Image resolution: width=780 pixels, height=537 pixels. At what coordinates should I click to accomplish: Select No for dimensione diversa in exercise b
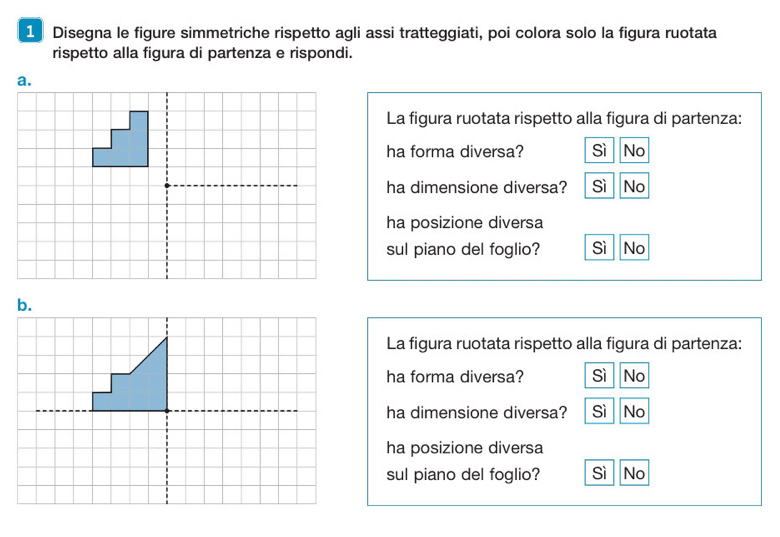click(634, 411)
